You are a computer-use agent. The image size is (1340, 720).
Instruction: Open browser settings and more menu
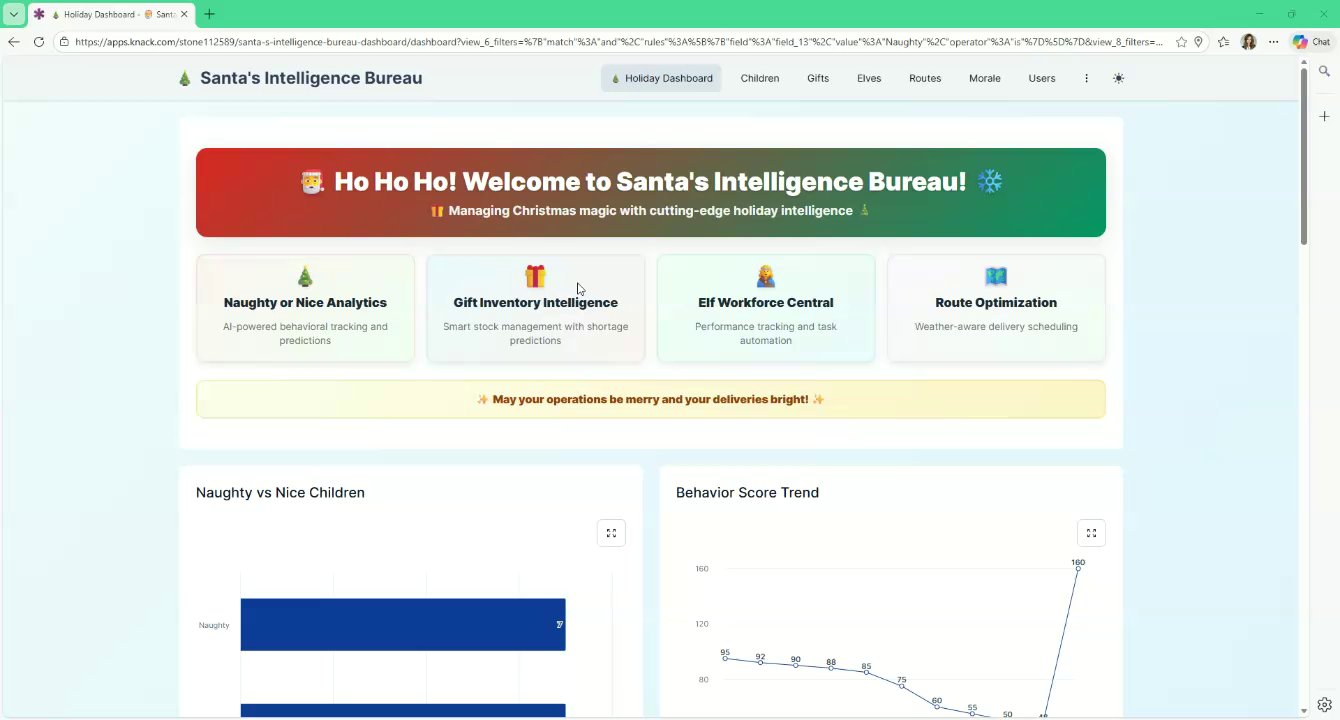1273,42
